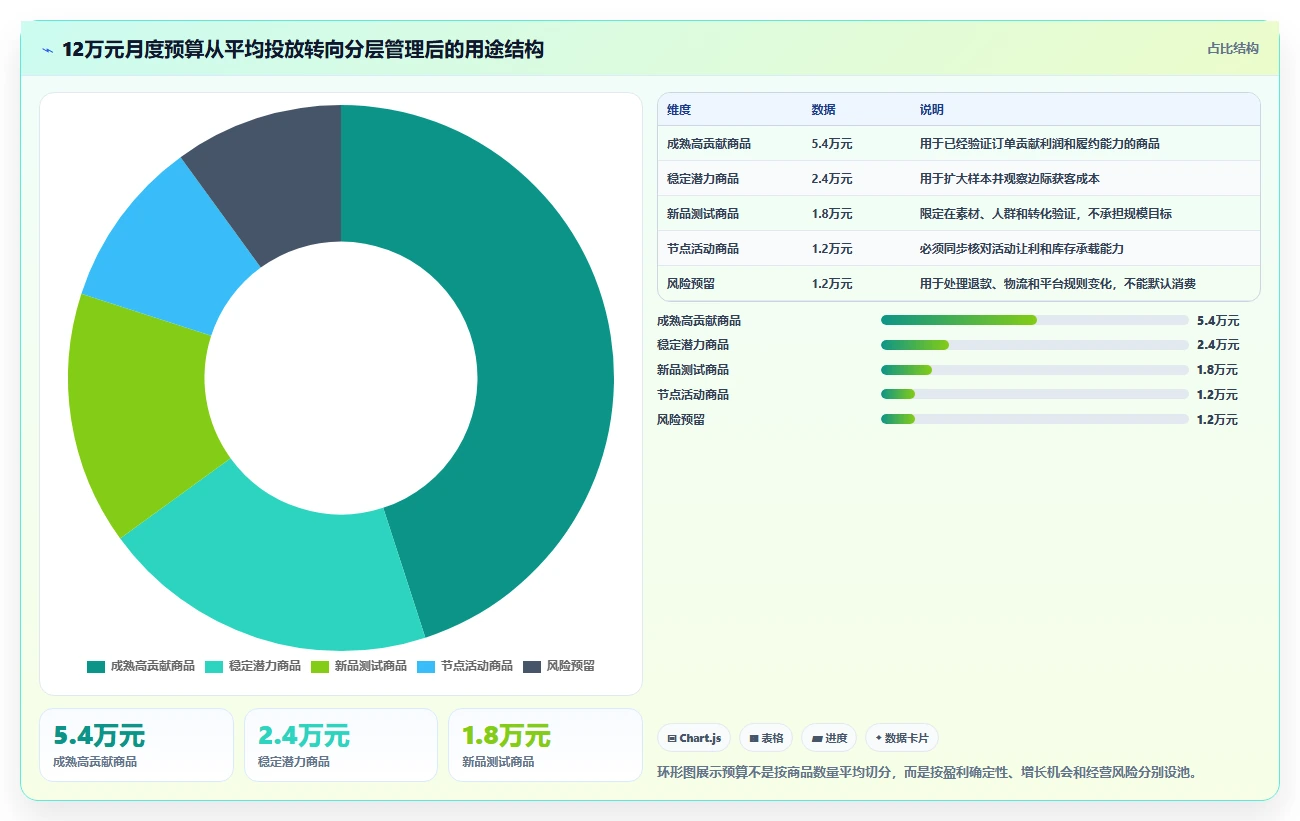Click the 2.4万元 table cell
Image resolution: width=1300 pixels, height=821 pixels.
(x=832, y=179)
